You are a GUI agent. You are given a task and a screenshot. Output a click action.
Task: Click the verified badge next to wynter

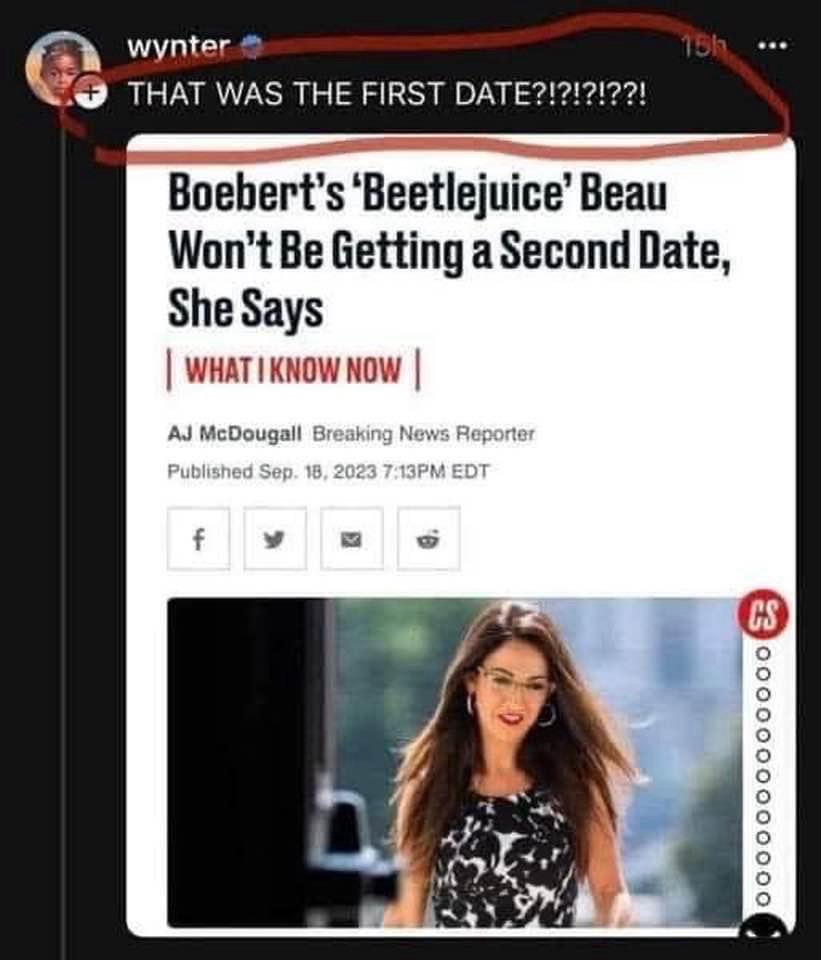tap(249, 45)
